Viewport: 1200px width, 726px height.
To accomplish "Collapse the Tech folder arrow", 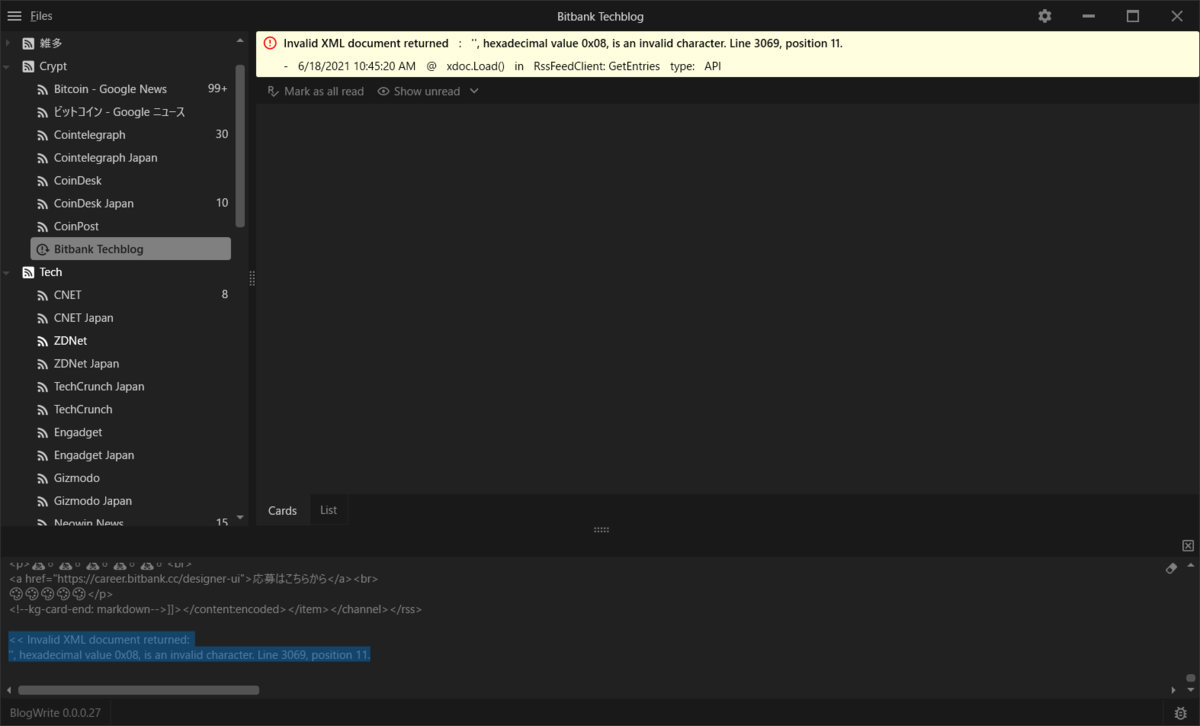I will pos(8,272).
